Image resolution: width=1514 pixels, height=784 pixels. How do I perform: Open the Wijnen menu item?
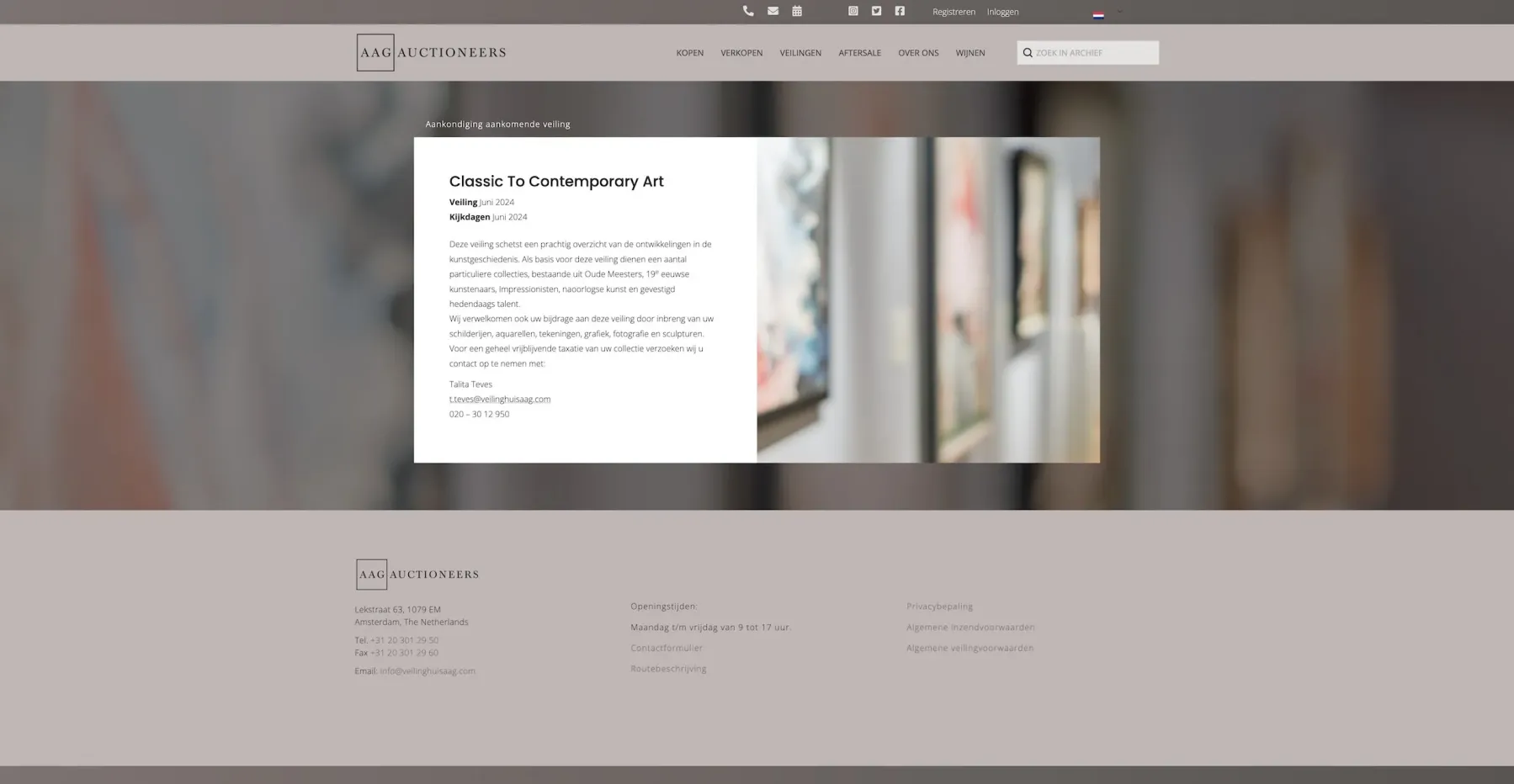(x=969, y=52)
